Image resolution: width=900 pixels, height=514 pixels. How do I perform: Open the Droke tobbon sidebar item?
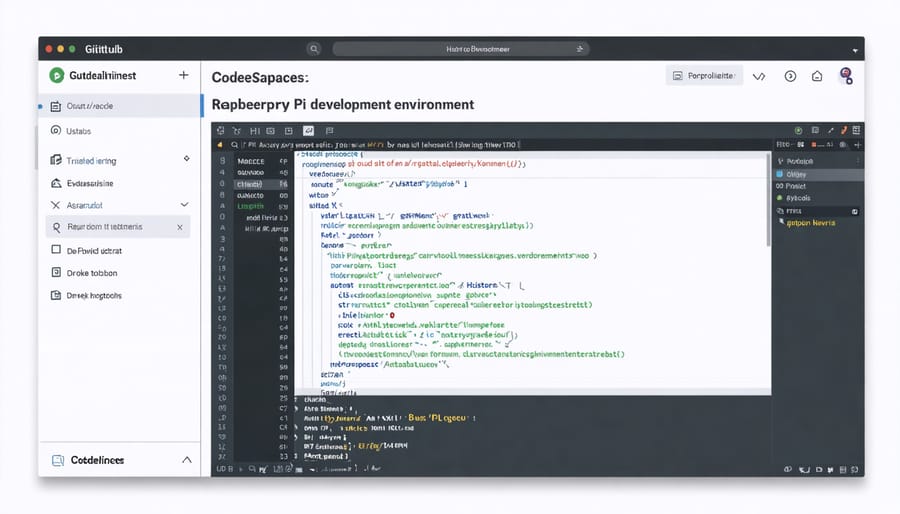tap(91, 273)
